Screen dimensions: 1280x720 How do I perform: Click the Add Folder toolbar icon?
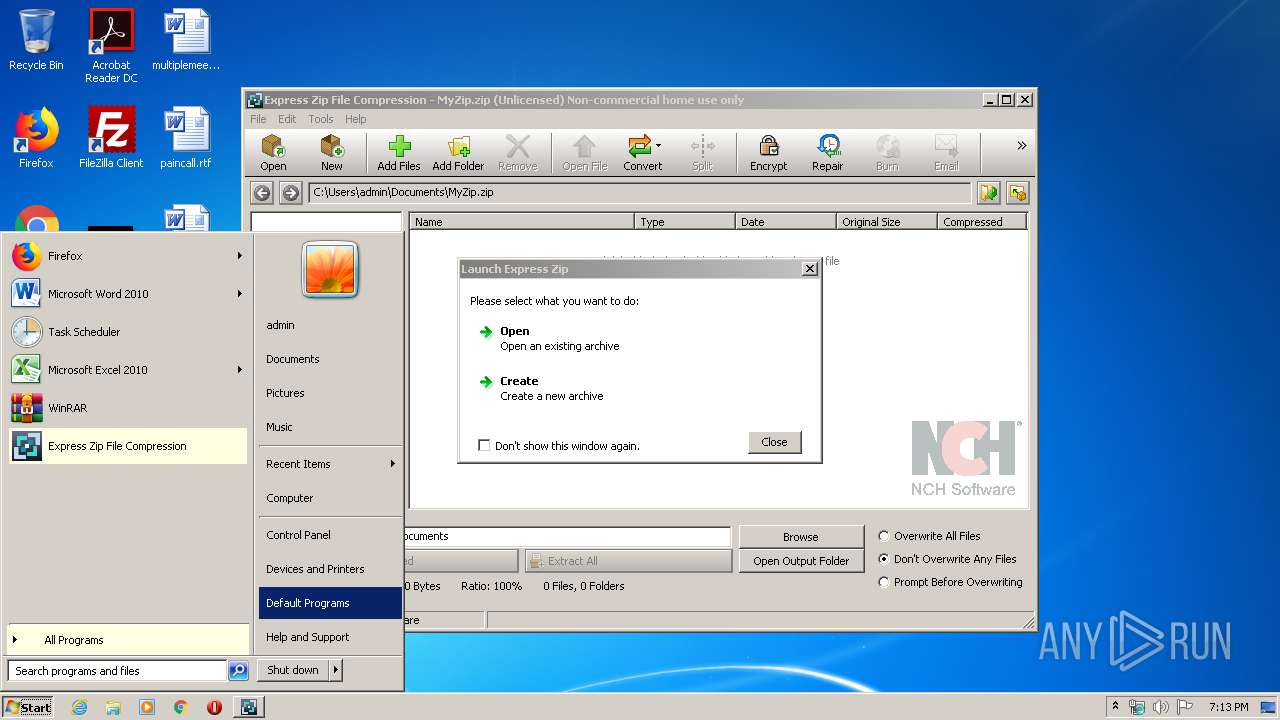point(458,153)
